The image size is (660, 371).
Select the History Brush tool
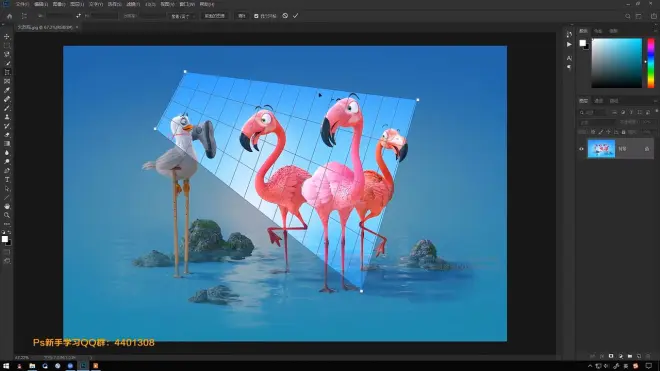(x=7, y=126)
